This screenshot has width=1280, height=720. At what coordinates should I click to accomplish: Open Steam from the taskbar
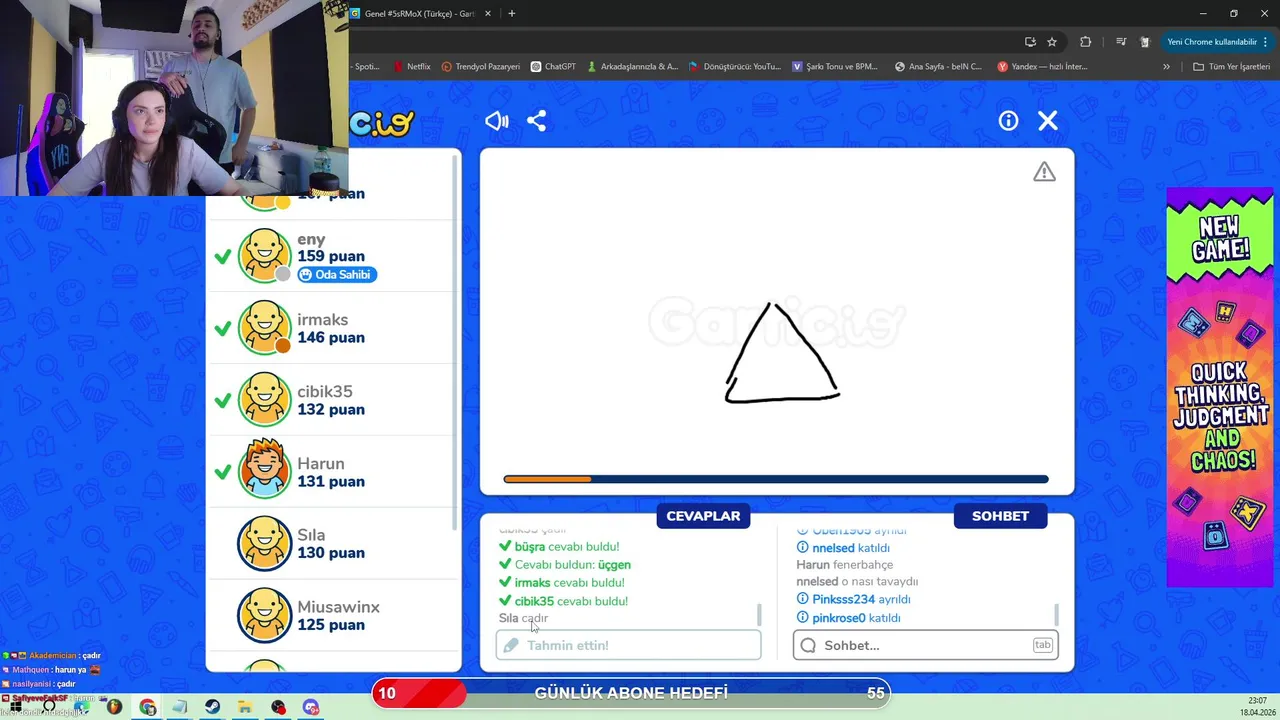(x=213, y=707)
